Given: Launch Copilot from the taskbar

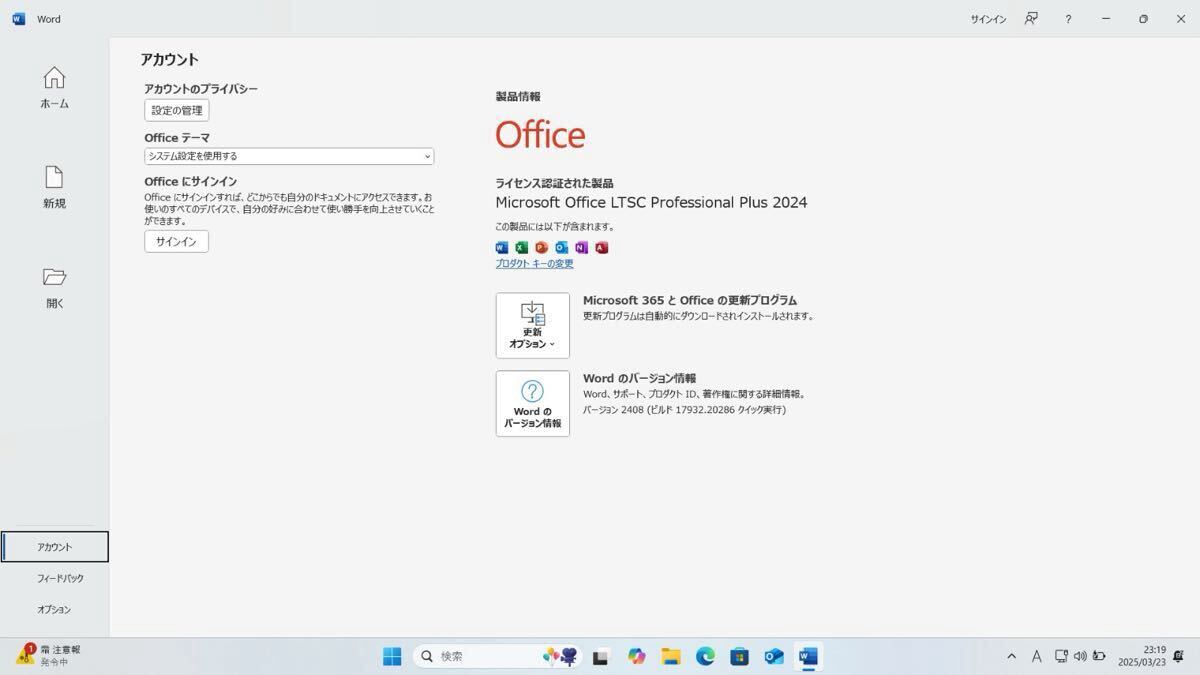Looking at the screenshot, I should tap(637, 656).
